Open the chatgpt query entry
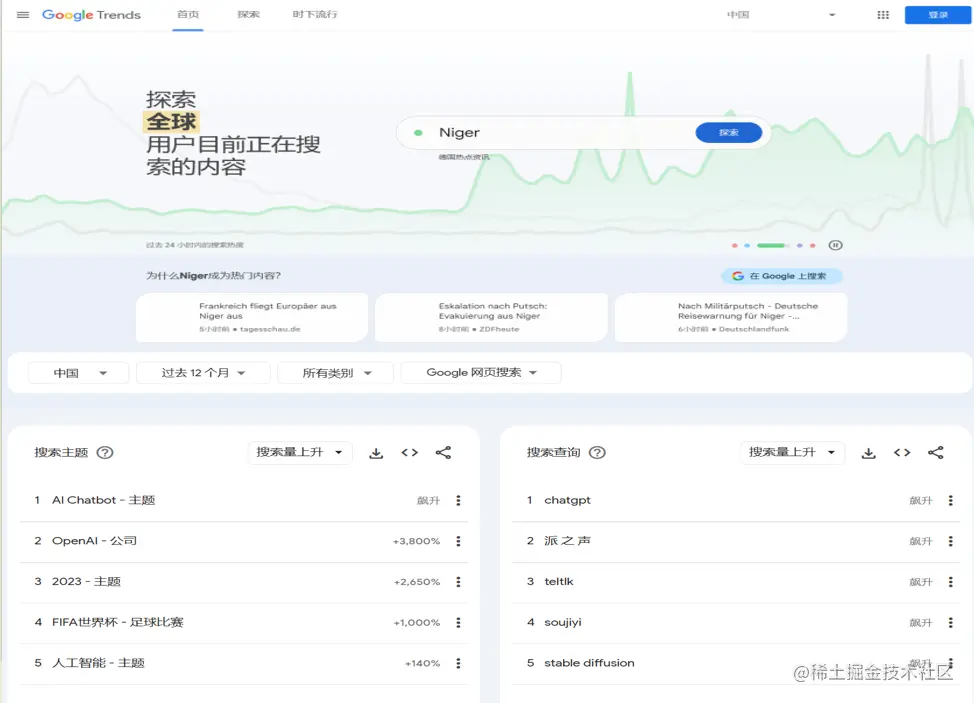974x703 pixels. tap(567, 501)
